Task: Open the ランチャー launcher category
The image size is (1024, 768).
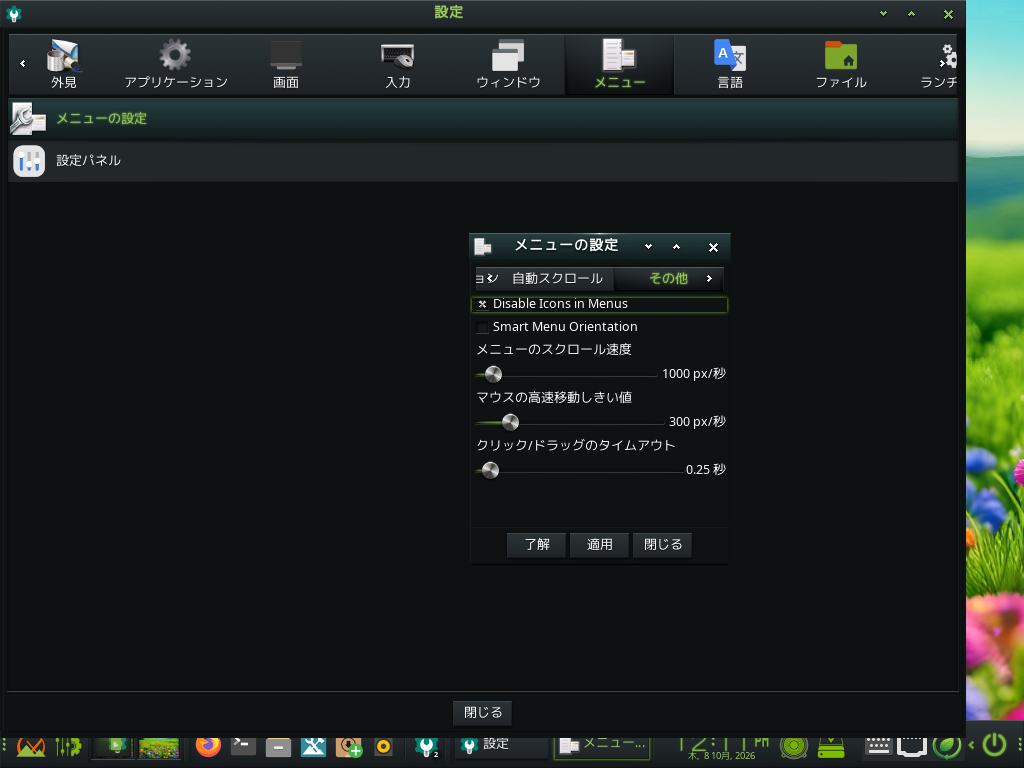Action: [x=940, y=65]
